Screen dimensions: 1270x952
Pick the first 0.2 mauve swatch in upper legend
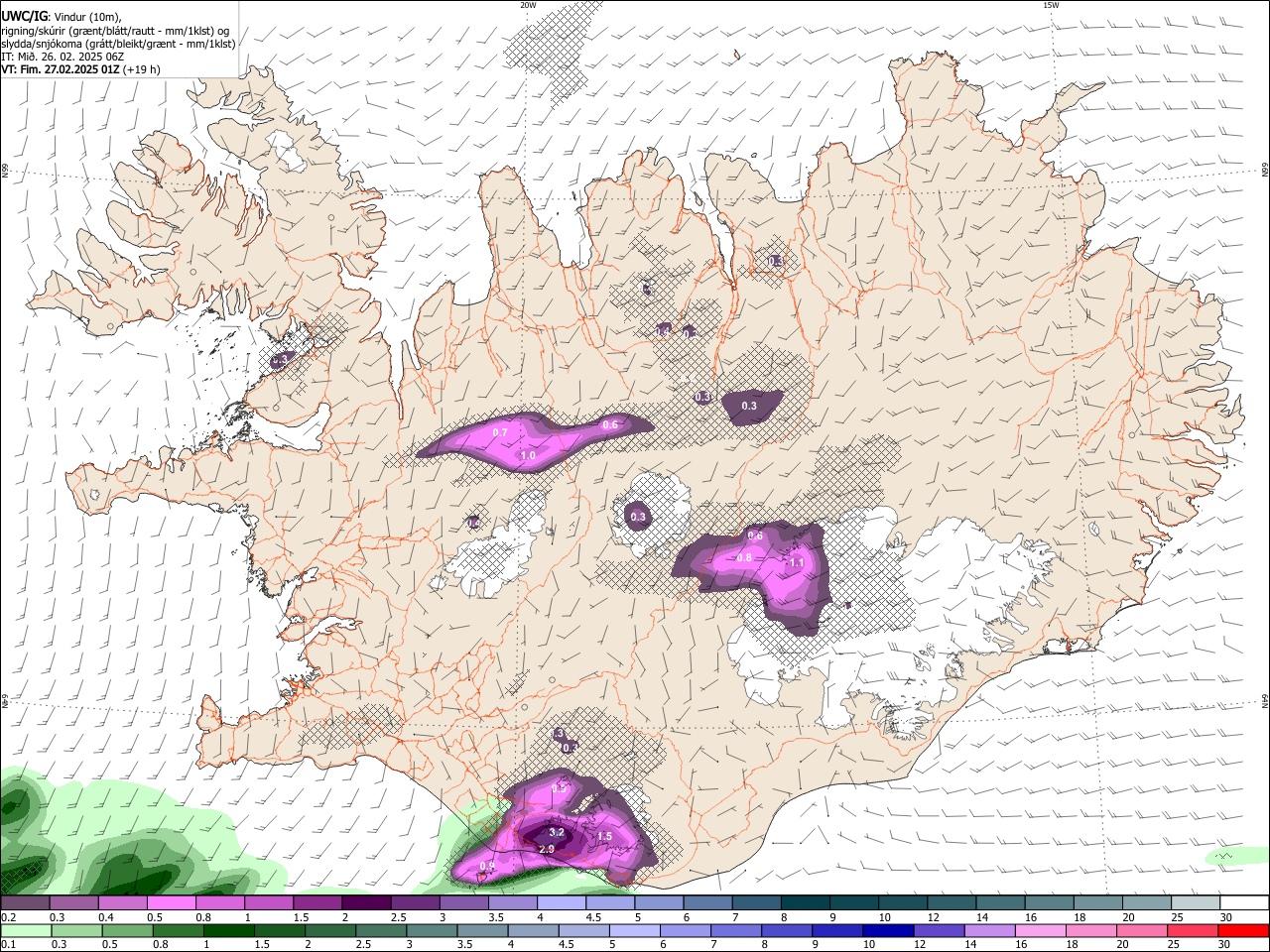pos(25,903)
